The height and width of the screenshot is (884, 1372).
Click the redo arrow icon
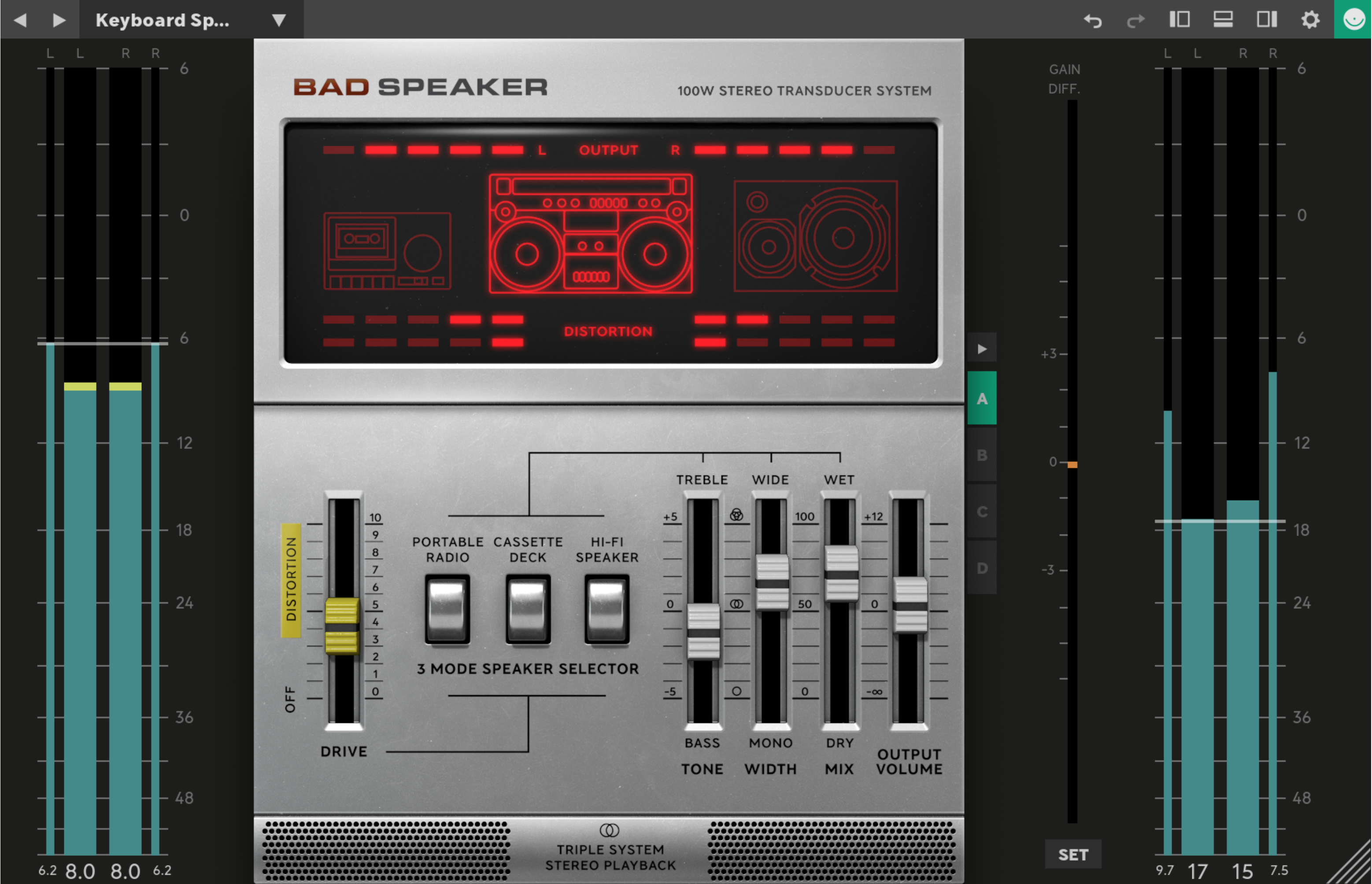click(1135, 21)
